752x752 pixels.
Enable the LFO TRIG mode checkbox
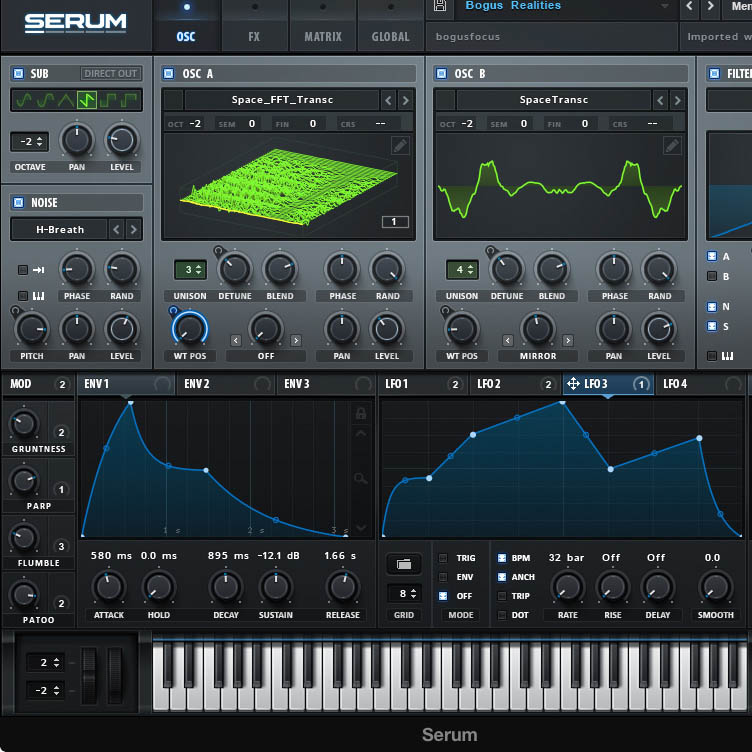pos(443,558)
